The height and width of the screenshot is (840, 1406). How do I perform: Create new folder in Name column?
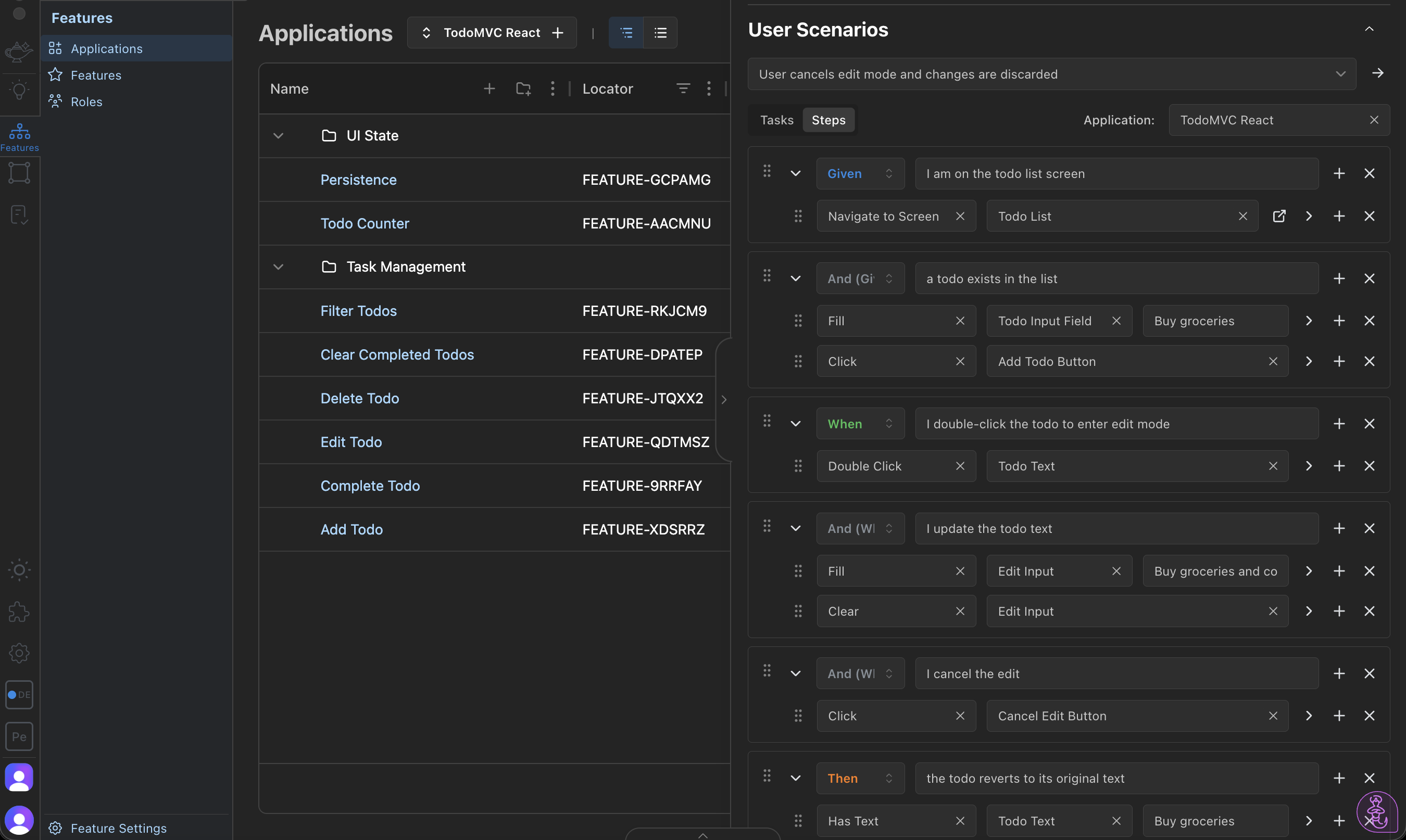point(523,88)
